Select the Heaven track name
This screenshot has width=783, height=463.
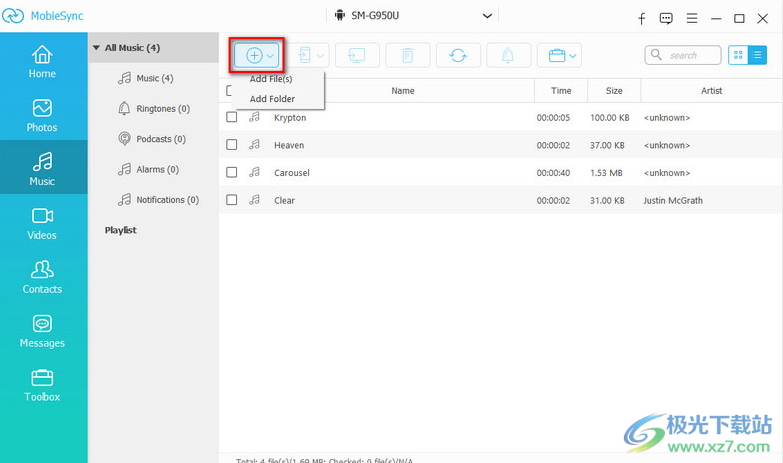289,145
